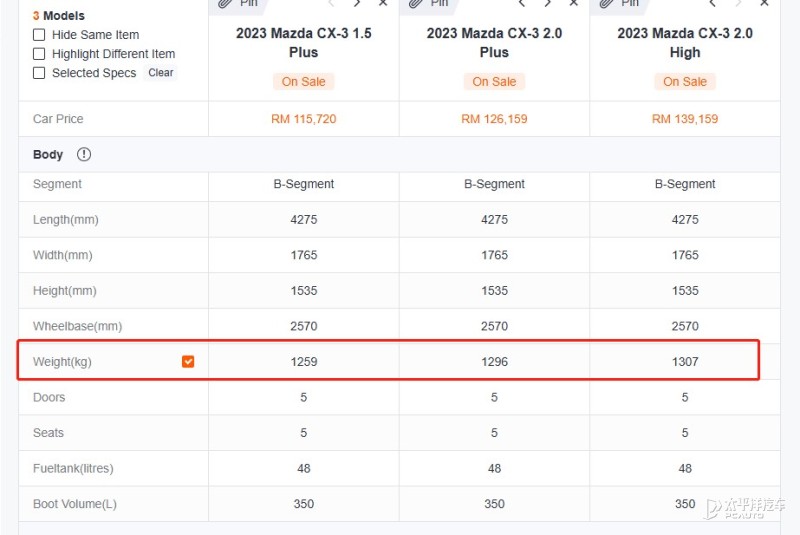This screenshot has height=535, width=800.
Task: Select the Wheelbase(mm) row label
Action: 78,326
